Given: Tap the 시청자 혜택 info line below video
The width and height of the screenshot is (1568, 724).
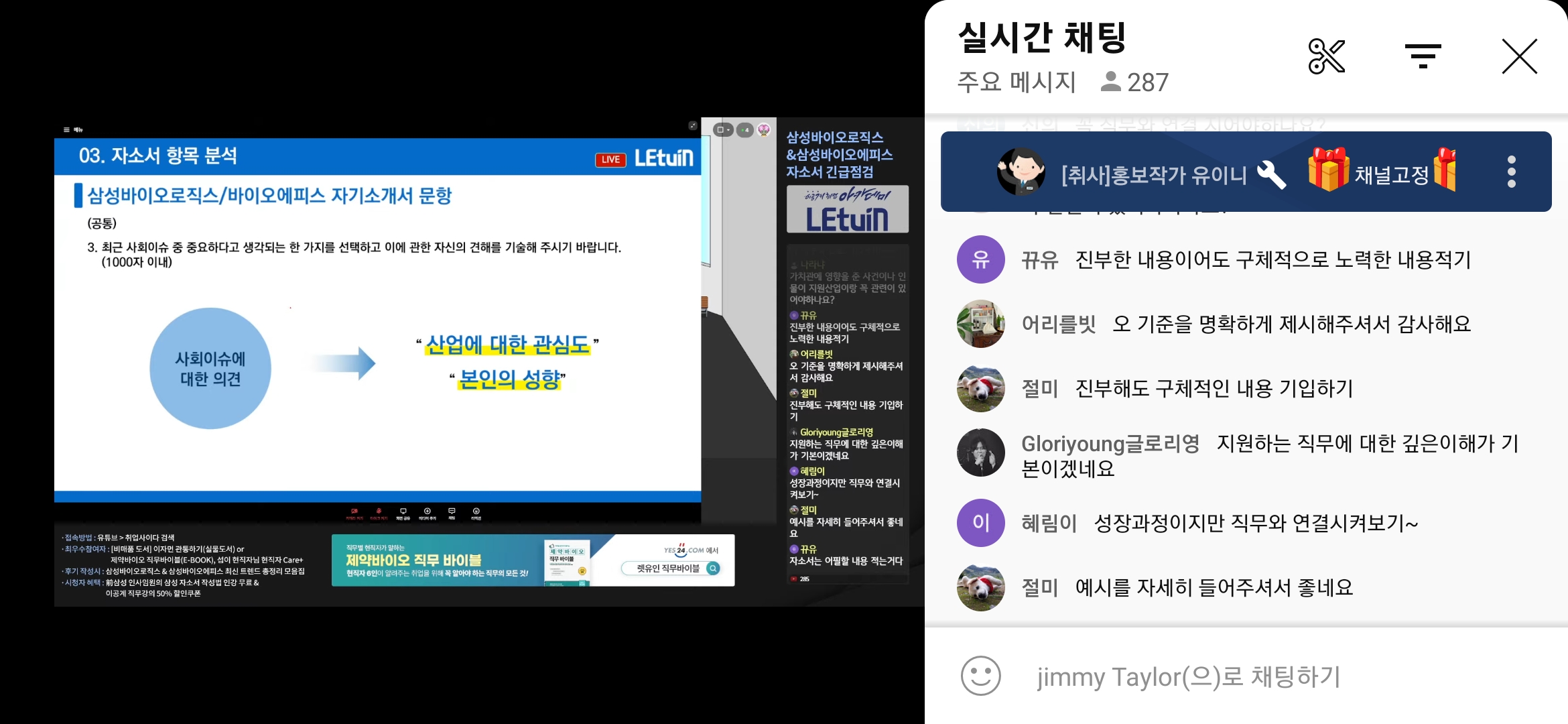Looking at the screenshot, I should coord(161,588).
